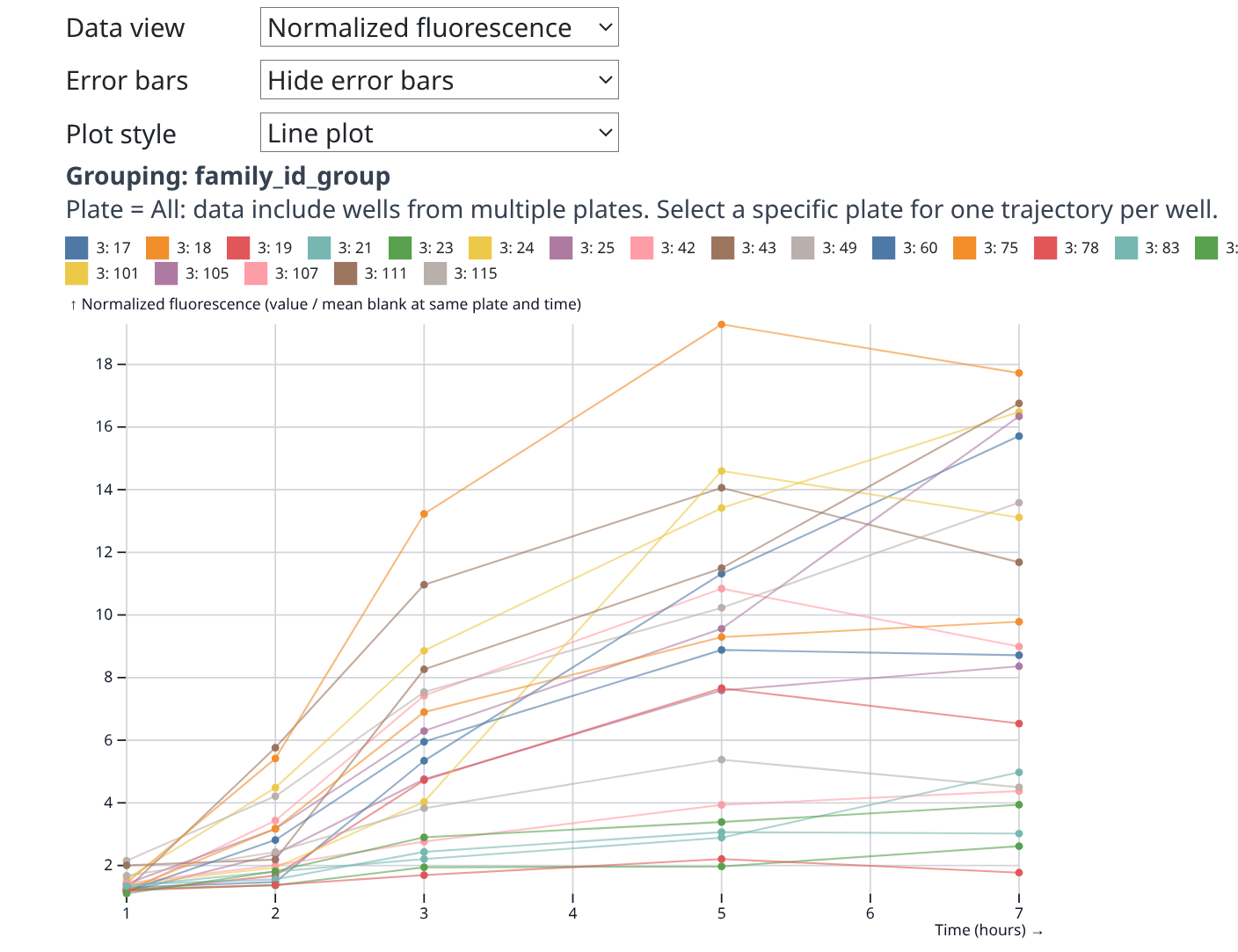This screenshot has height=952, width=1238.
Task: Open the Plot style dropdown
Action: [439, 133]
